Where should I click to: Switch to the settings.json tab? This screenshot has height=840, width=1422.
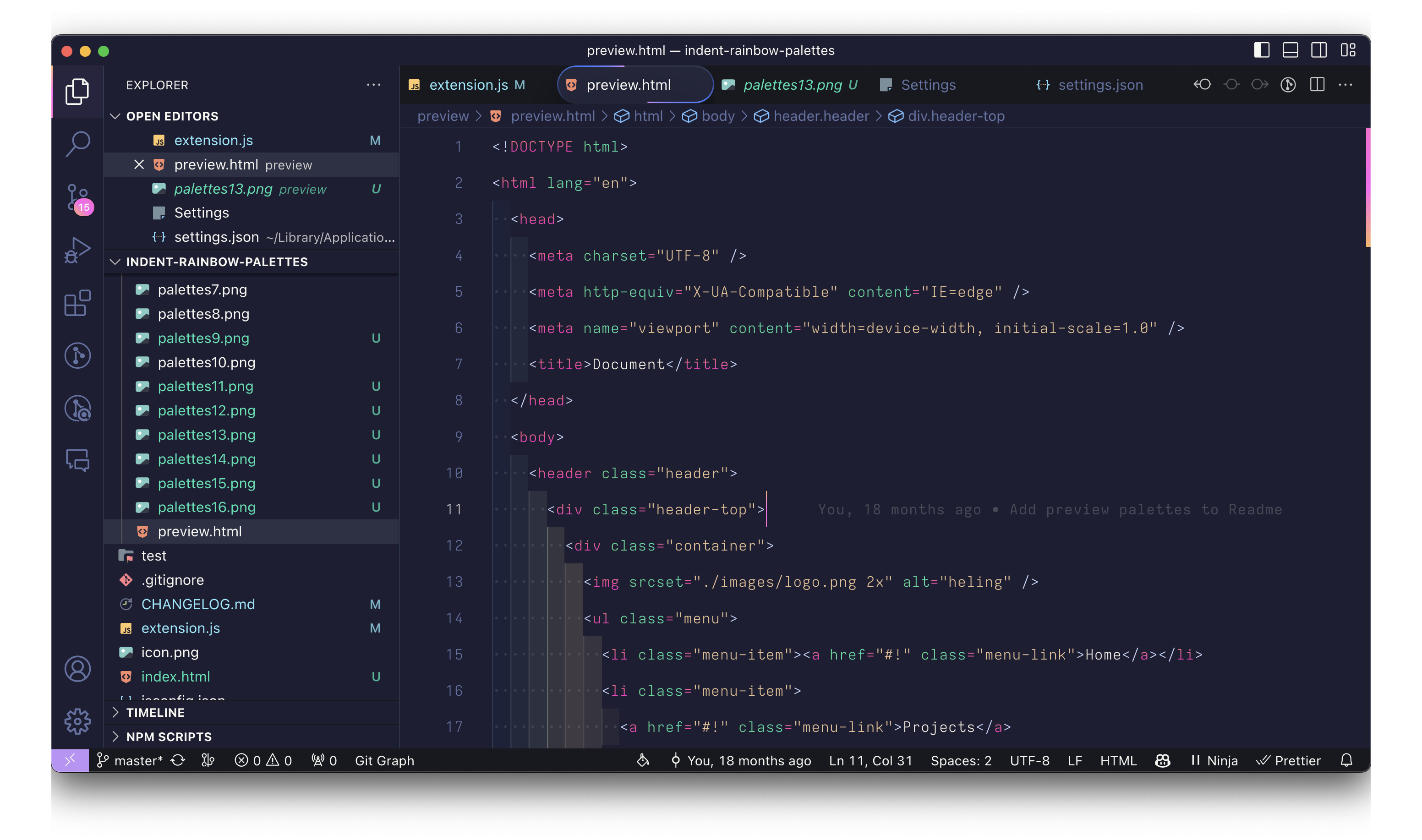[1100, 85]
